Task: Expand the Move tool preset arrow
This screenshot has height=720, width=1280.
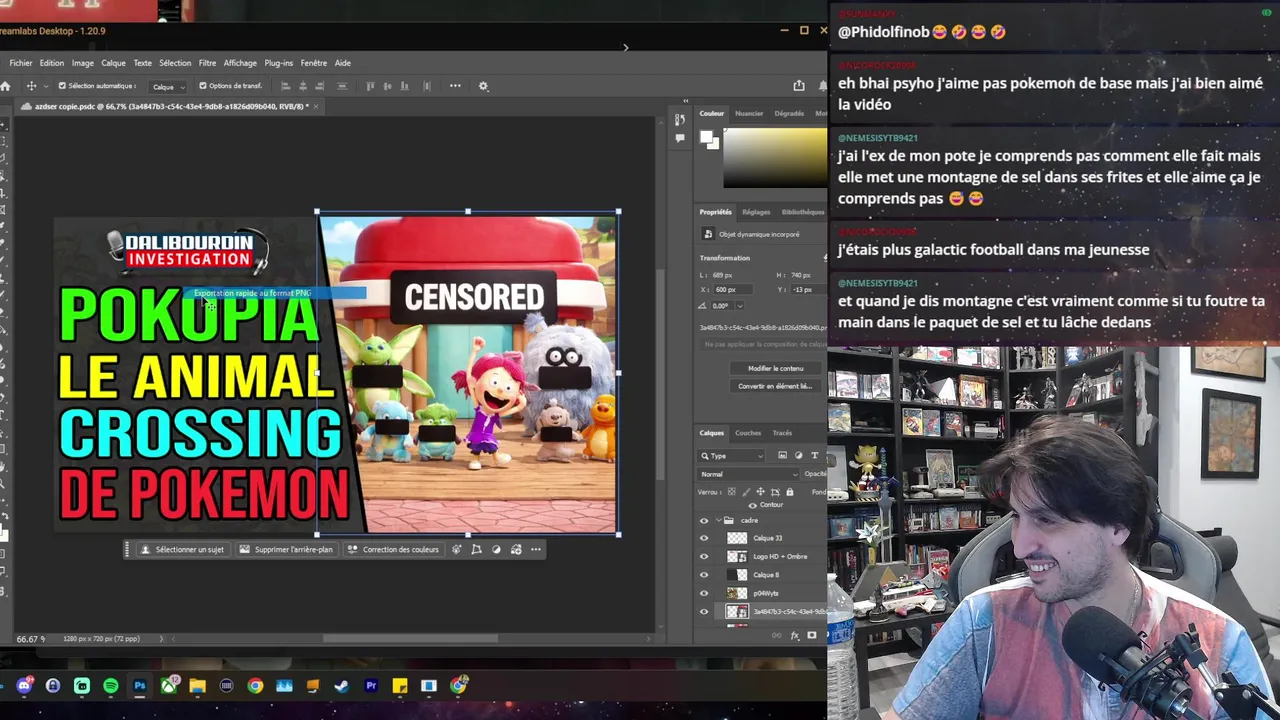Action: click(x=46, y=86)
